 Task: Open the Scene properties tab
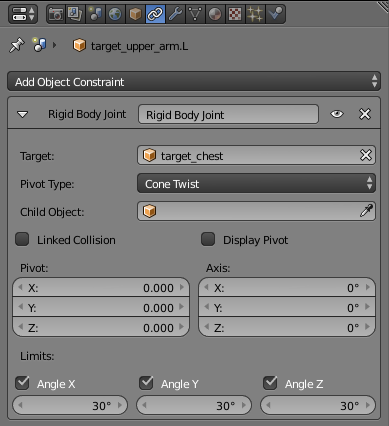95,14
